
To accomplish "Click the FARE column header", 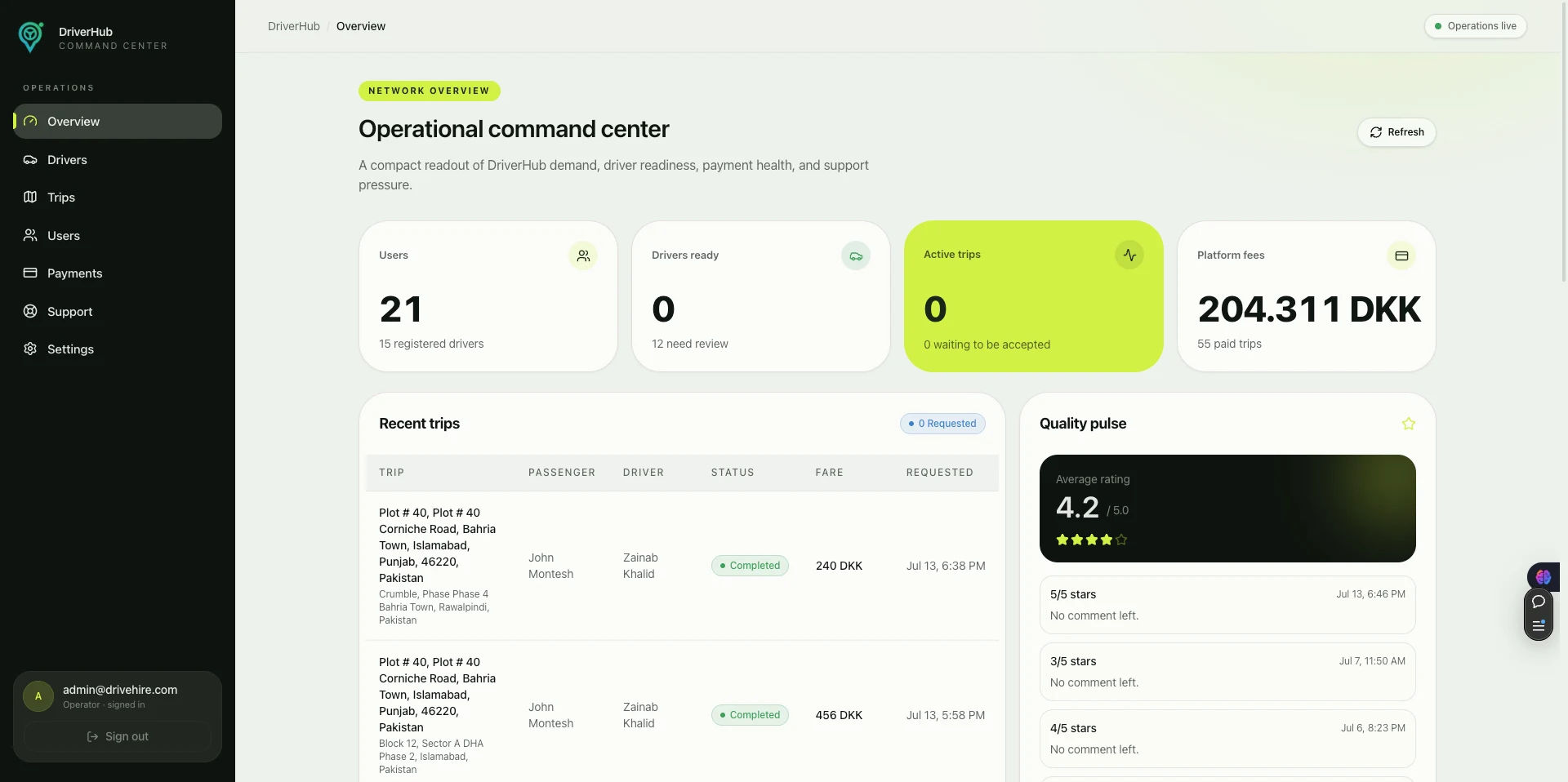I will coord(829,473).
